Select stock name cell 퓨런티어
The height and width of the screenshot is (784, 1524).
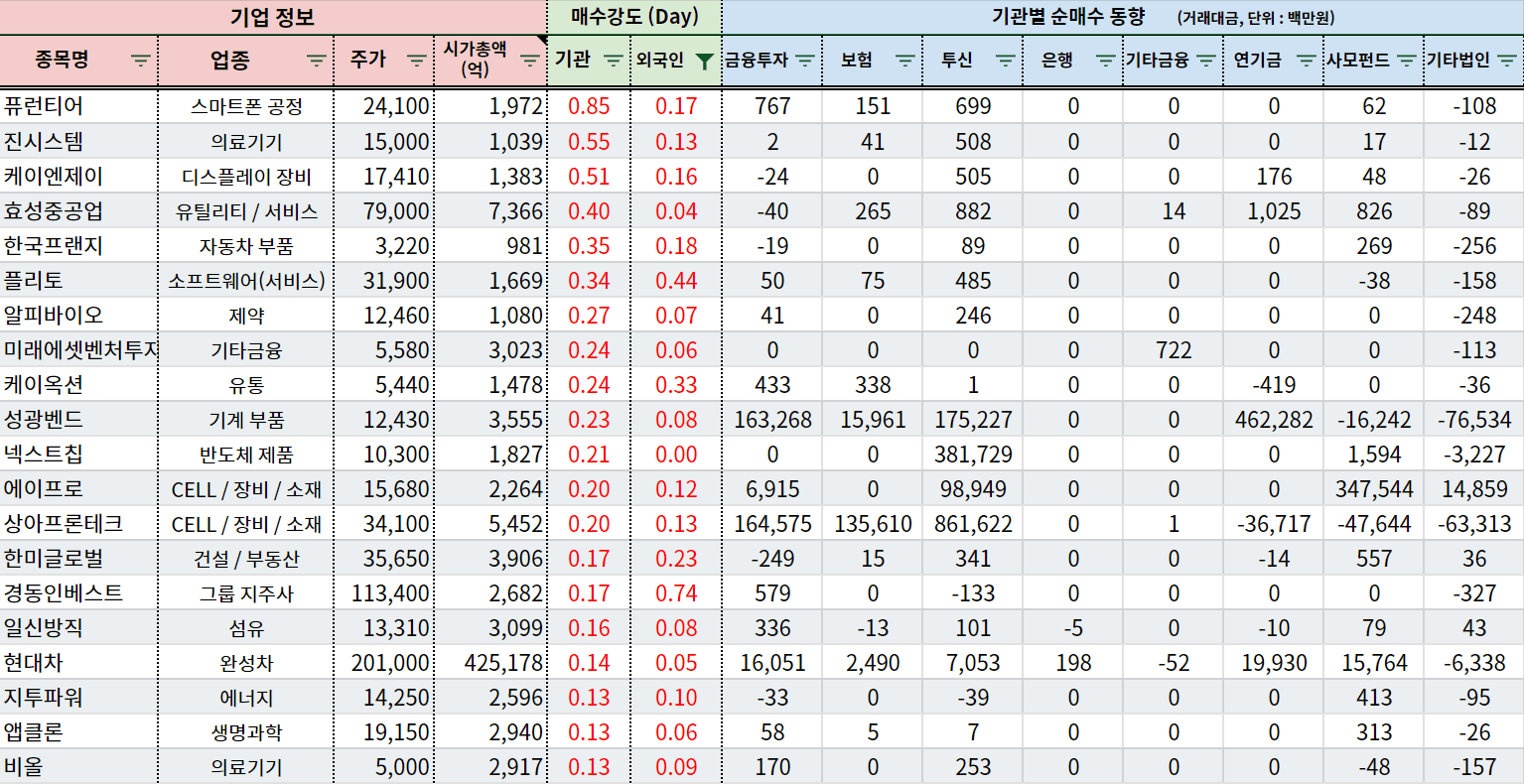click(x=78, y=106)
